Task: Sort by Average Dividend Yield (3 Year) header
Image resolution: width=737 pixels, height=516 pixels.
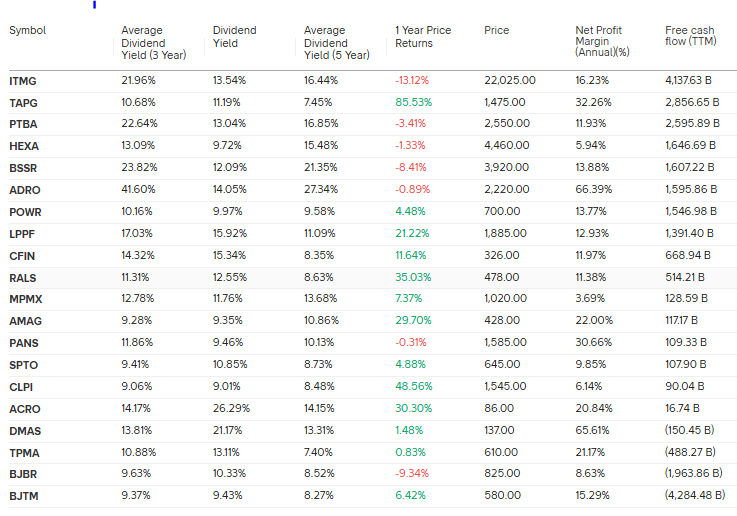Action: tap(143, 44)
